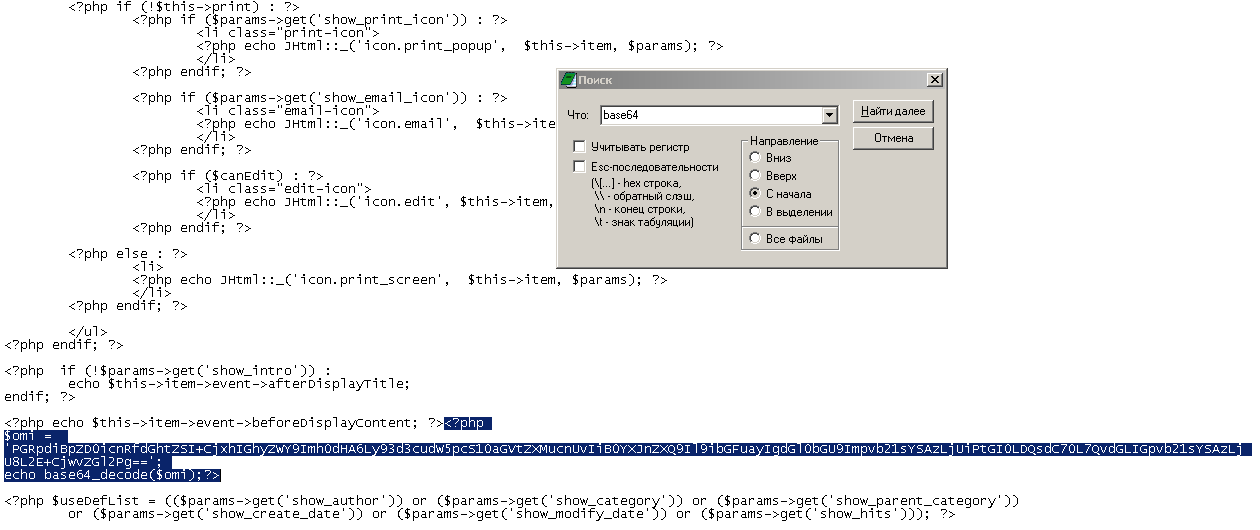Viewport: 1260px width, 530px height.
Task: Choose the С начала radio option
Action: (x=755, y=194)
